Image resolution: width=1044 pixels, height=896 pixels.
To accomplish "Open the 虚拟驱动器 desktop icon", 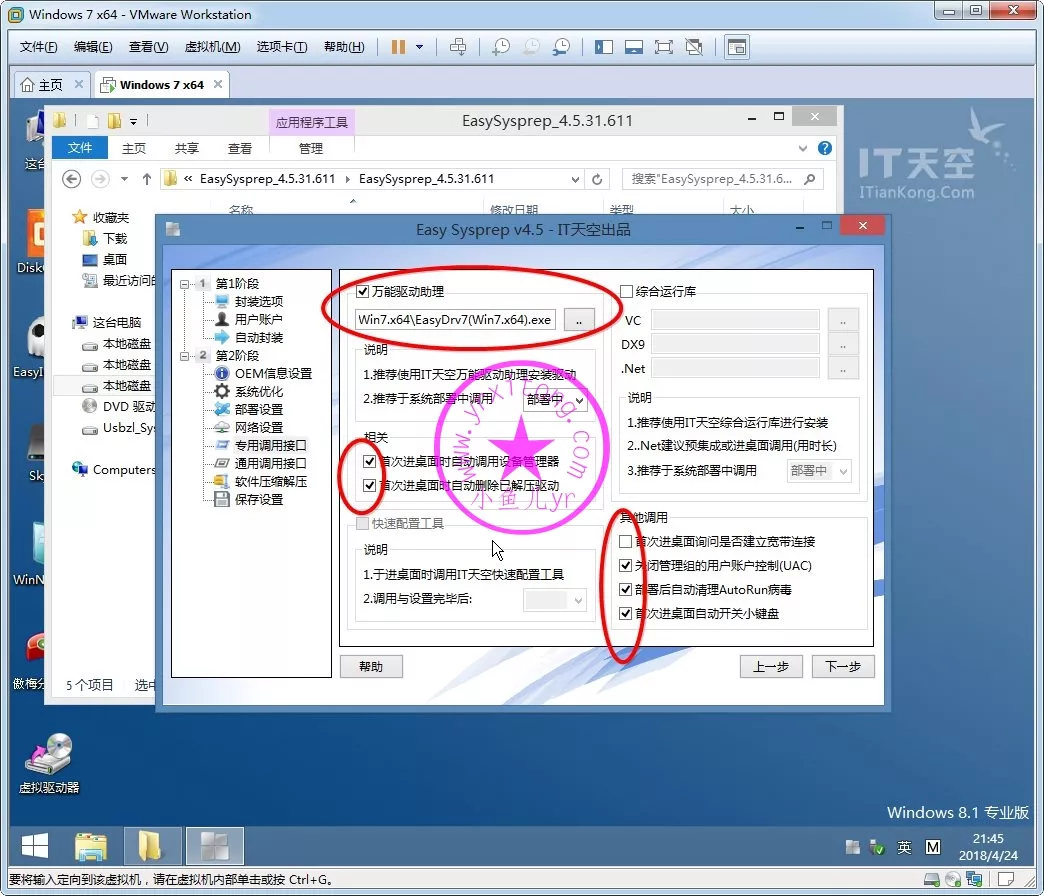I will (x=49, y=764).
